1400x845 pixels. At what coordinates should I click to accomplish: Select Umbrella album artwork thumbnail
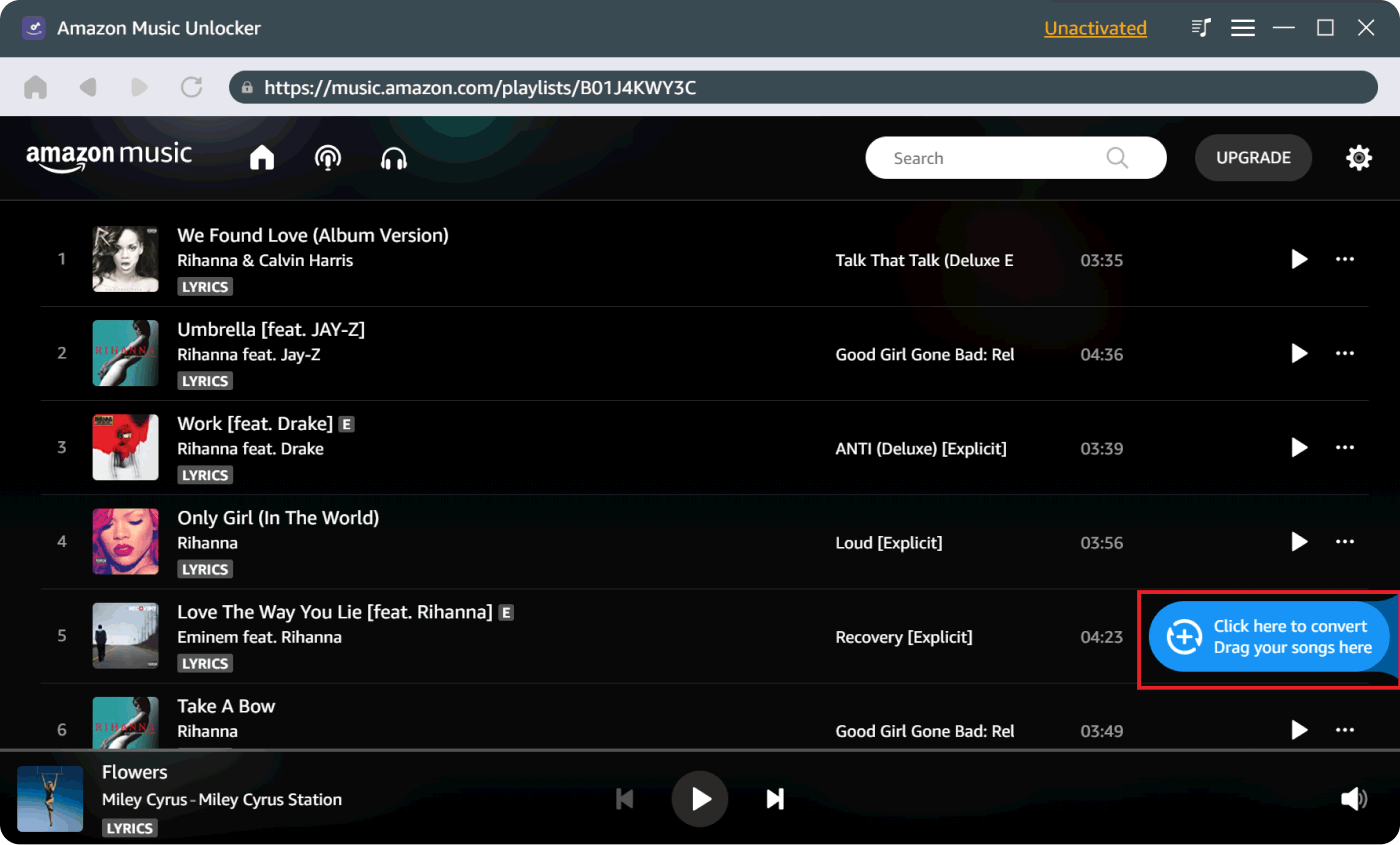point(125,353)
